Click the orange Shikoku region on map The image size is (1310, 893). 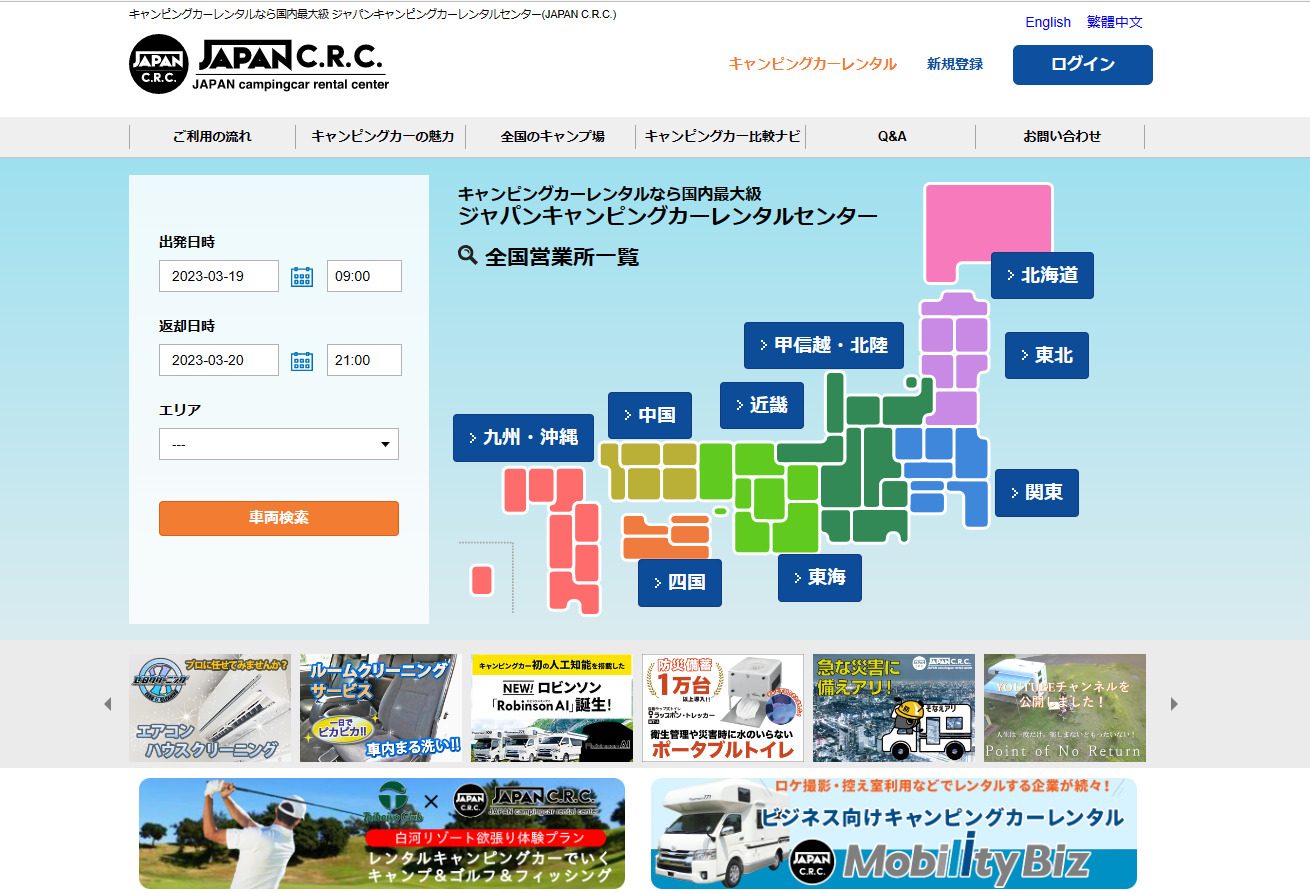(x=665, y=537)
